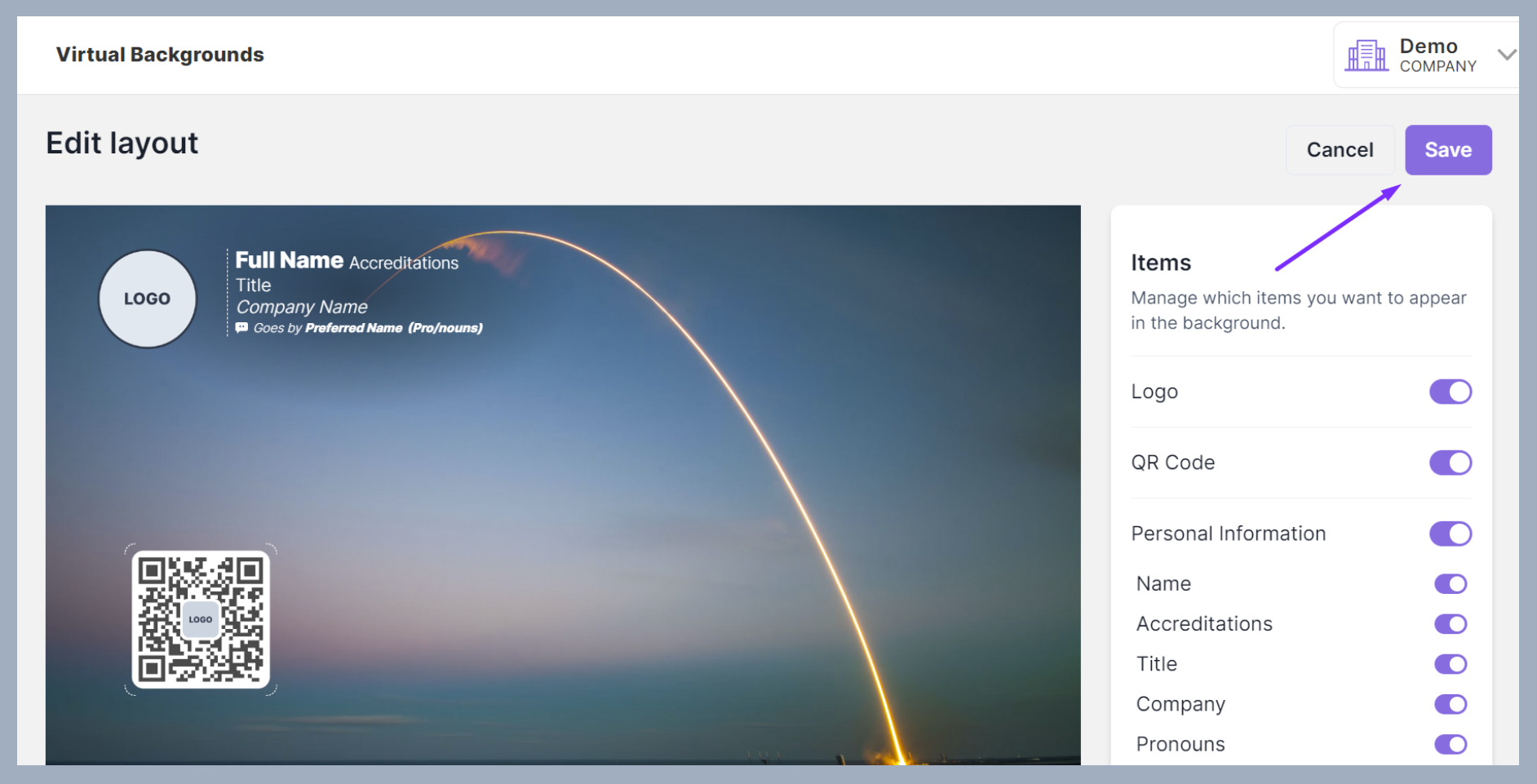Disable the QR Code switch
This screenshot has width=1537, height=784.
tap(1451, 463)
